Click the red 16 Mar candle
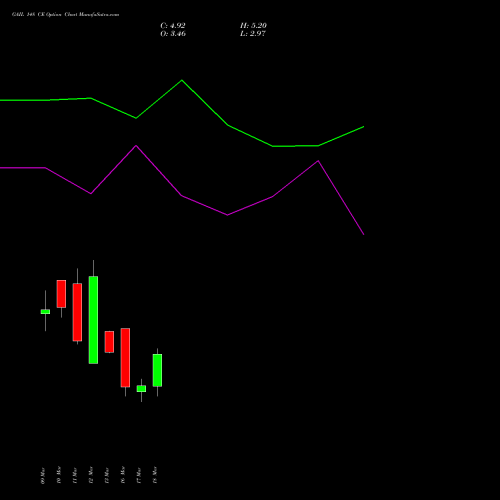This screenshot has width=500, height=500. pyautogui.click(x=125, y=357)
